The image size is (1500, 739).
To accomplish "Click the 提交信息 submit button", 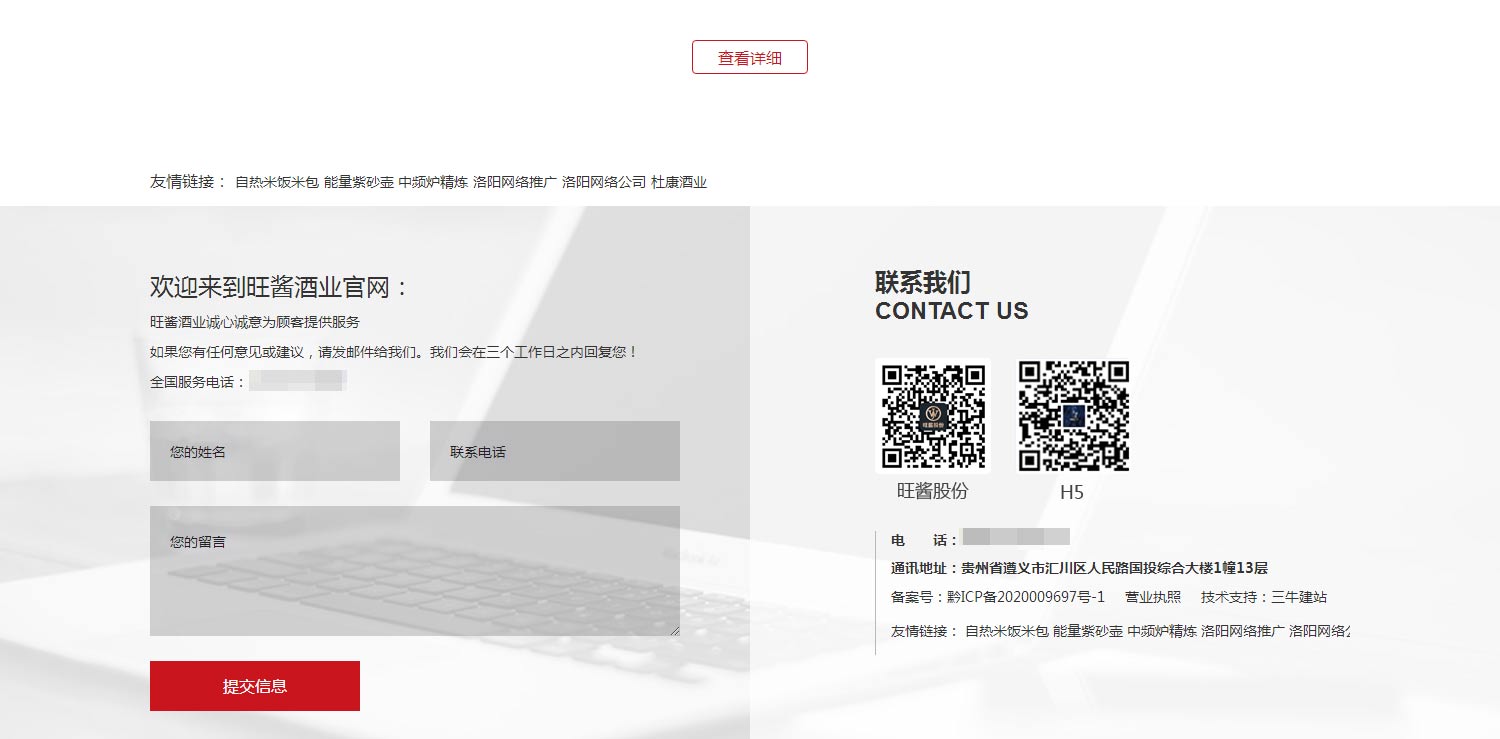I will (255, 685).
